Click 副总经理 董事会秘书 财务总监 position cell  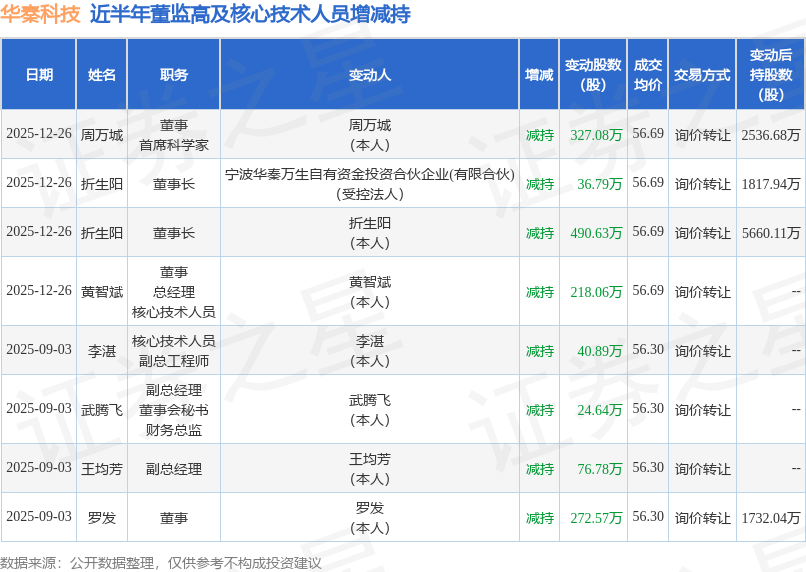tap(174, 410)
